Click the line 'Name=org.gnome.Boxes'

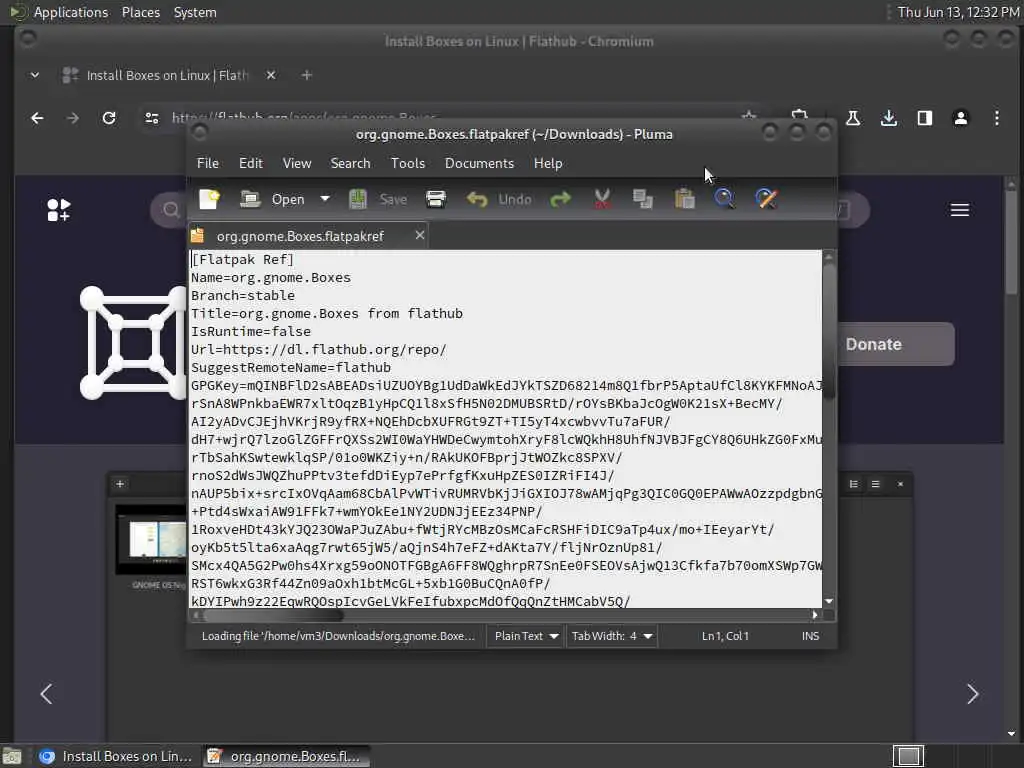point(270,278)
